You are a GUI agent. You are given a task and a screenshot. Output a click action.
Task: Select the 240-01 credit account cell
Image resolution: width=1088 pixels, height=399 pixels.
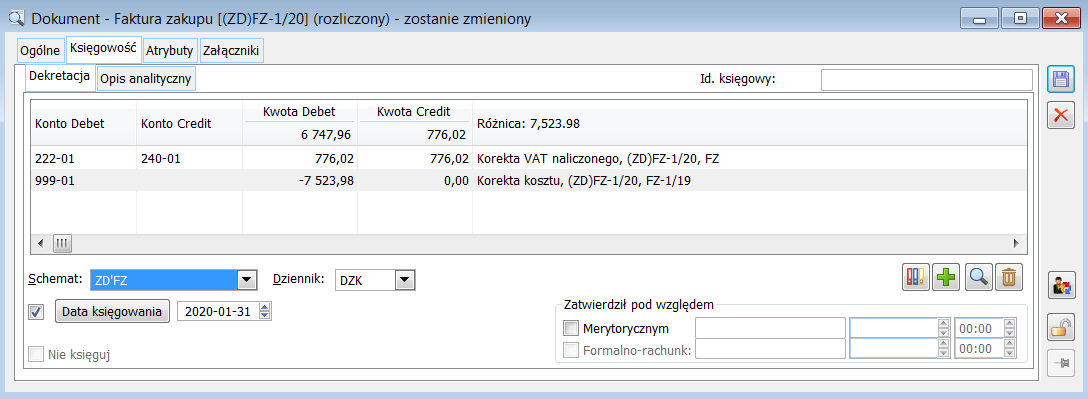click(x=189, y=158)
